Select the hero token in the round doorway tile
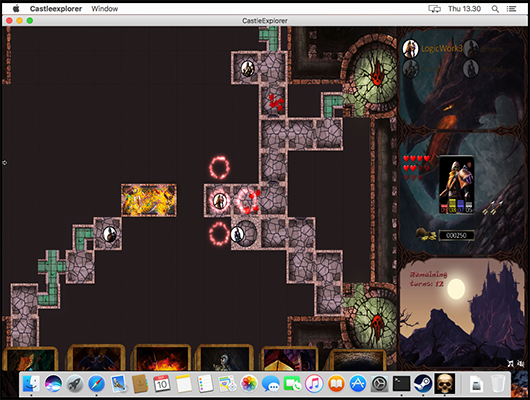This screenshot has height=400, width=530. click(237, 234)
